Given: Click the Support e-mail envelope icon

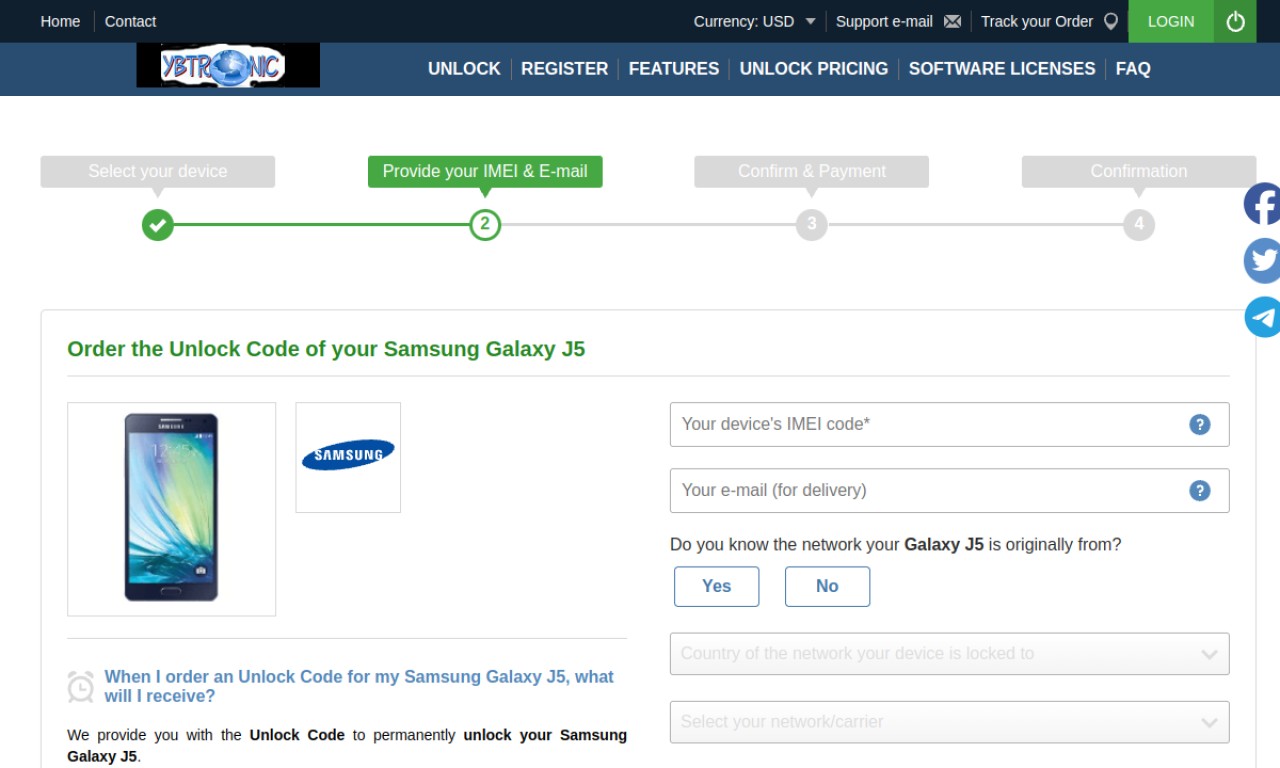Looking at the screenshot, I should coord(952,21).
